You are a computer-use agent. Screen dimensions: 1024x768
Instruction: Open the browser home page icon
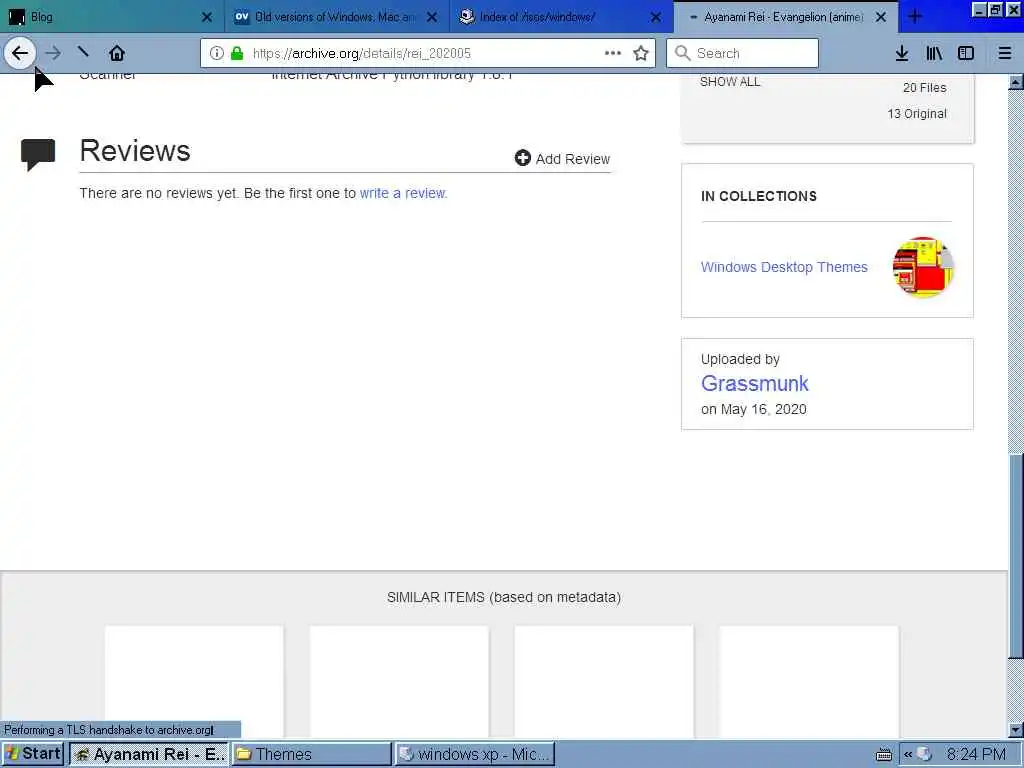117,53
